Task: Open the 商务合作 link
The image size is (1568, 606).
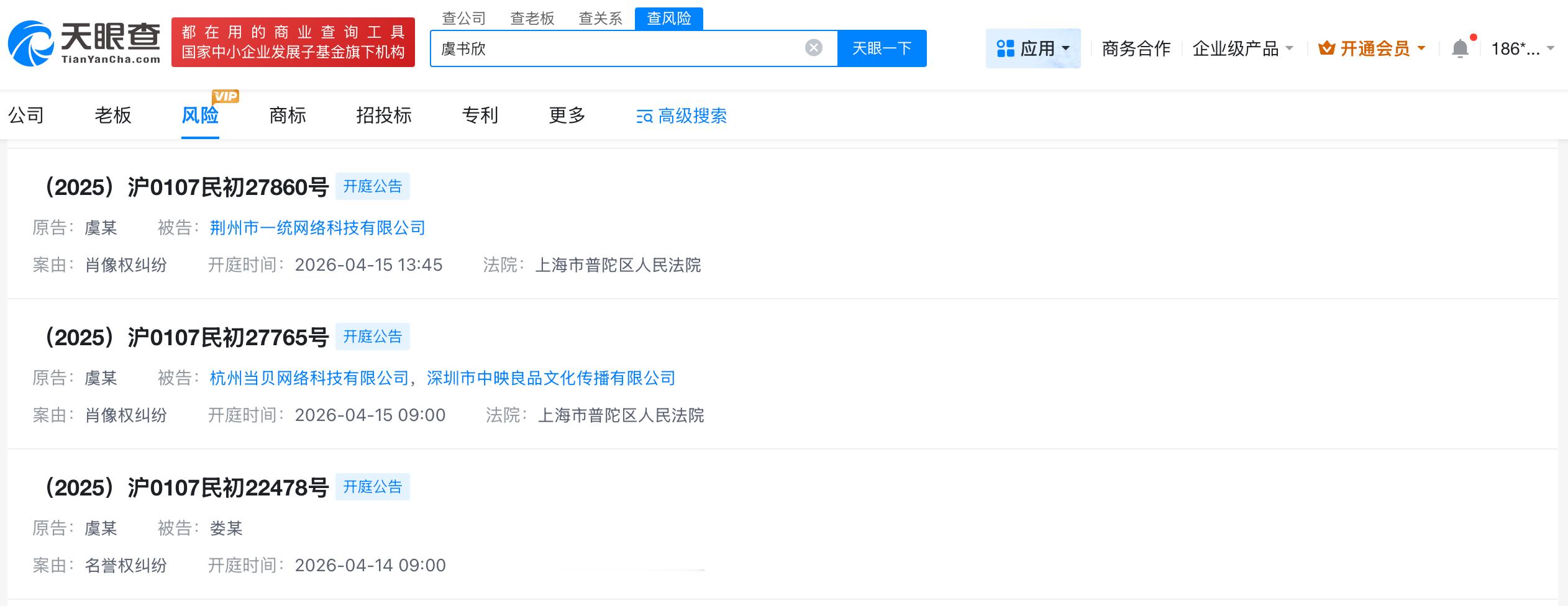Action: click(x=1136, y=48)
